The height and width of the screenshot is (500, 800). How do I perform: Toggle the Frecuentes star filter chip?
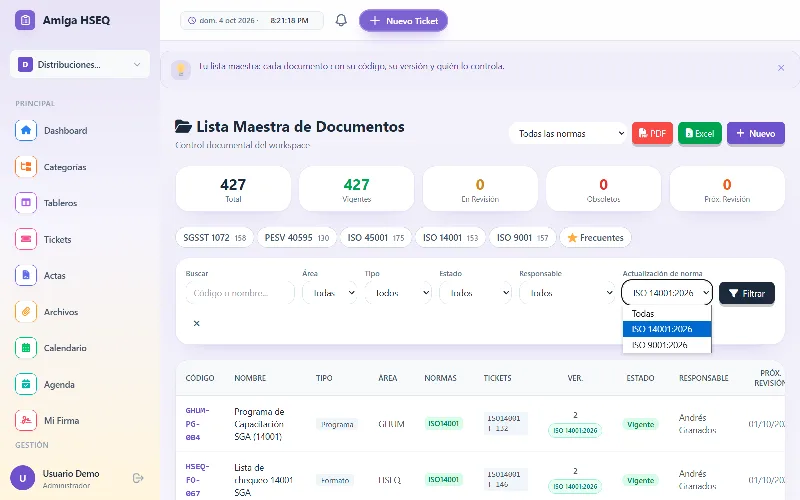point(595,238)
